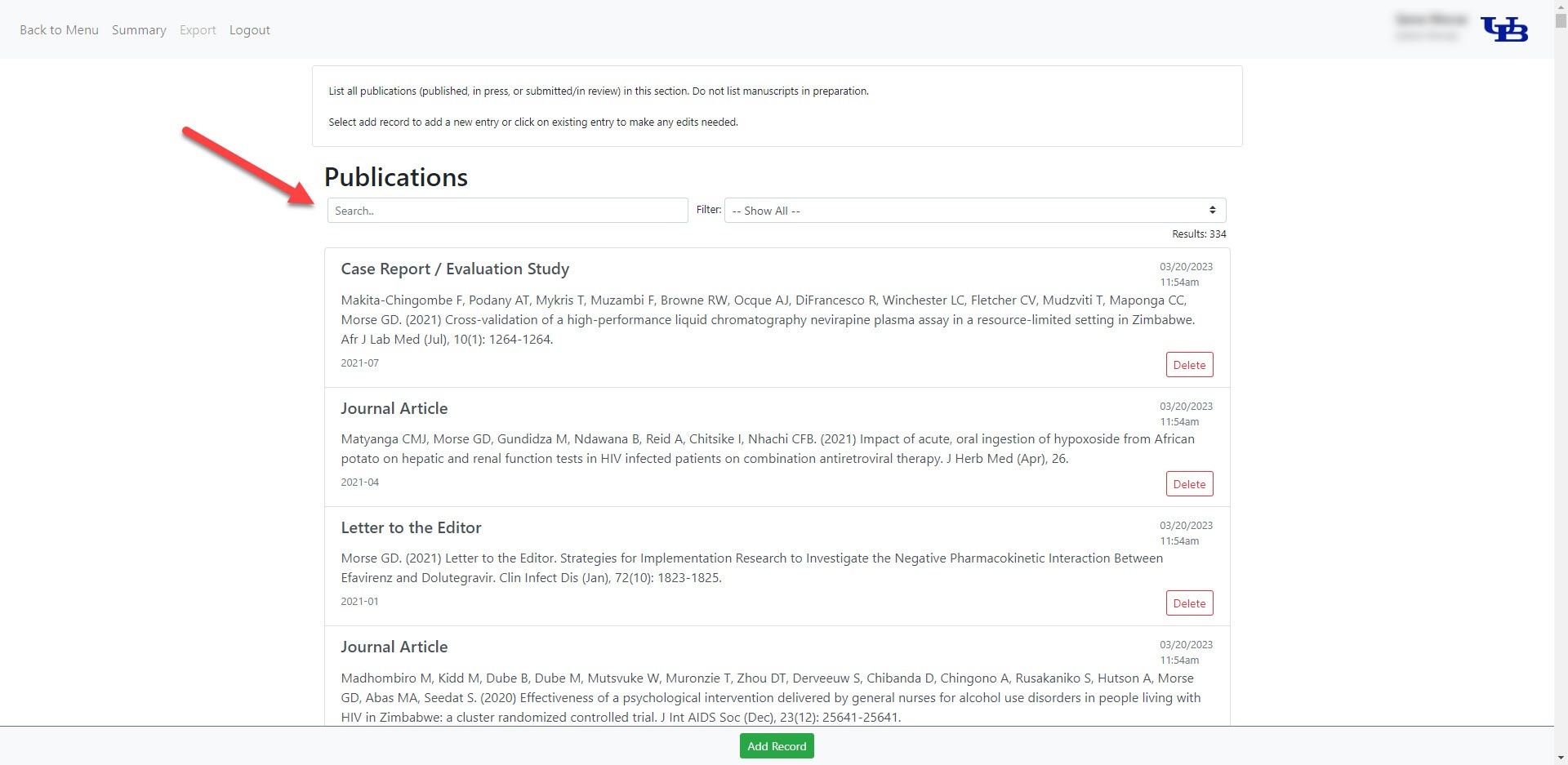Click the UB university logo icon

pos(1503,29)
